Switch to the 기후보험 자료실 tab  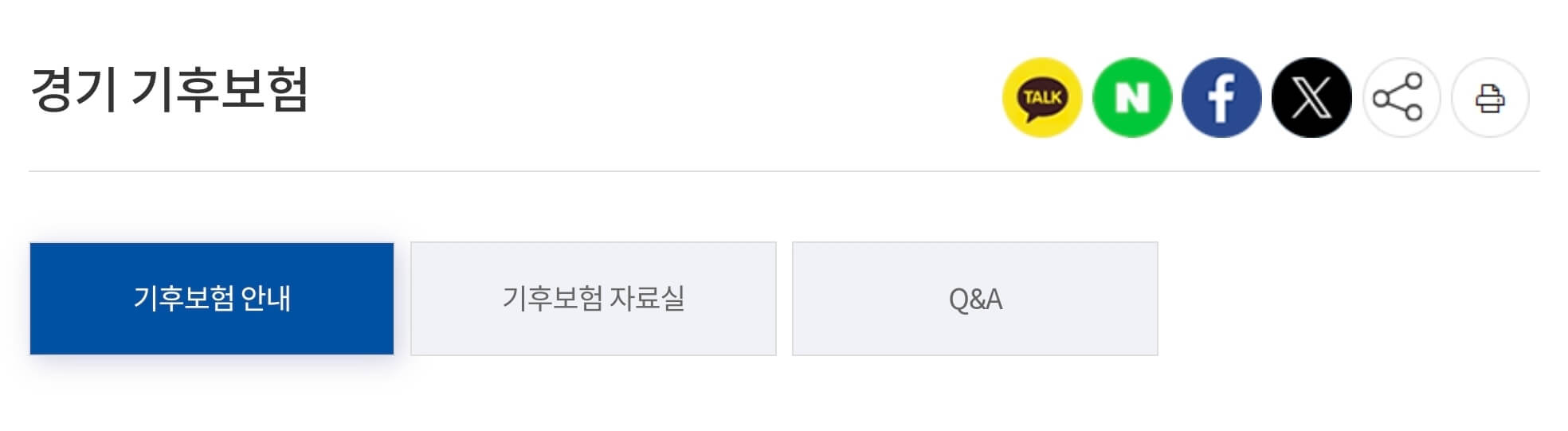point(593,299)
